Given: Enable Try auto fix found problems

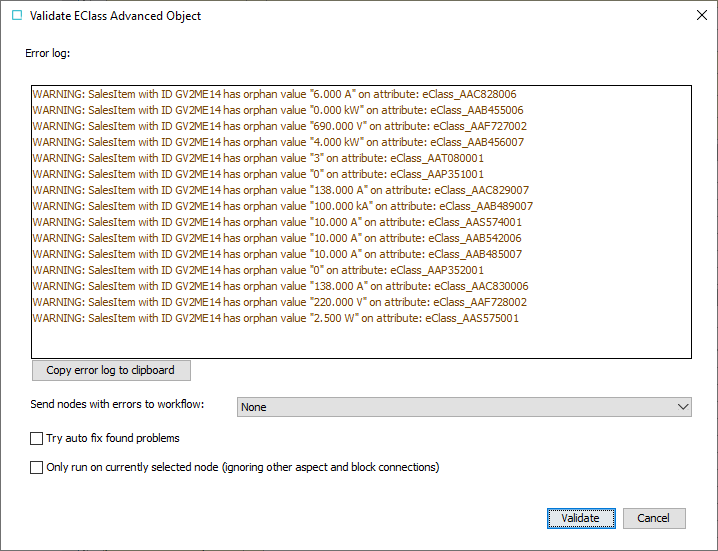Looking at the screenshot, I should [37, 438].
